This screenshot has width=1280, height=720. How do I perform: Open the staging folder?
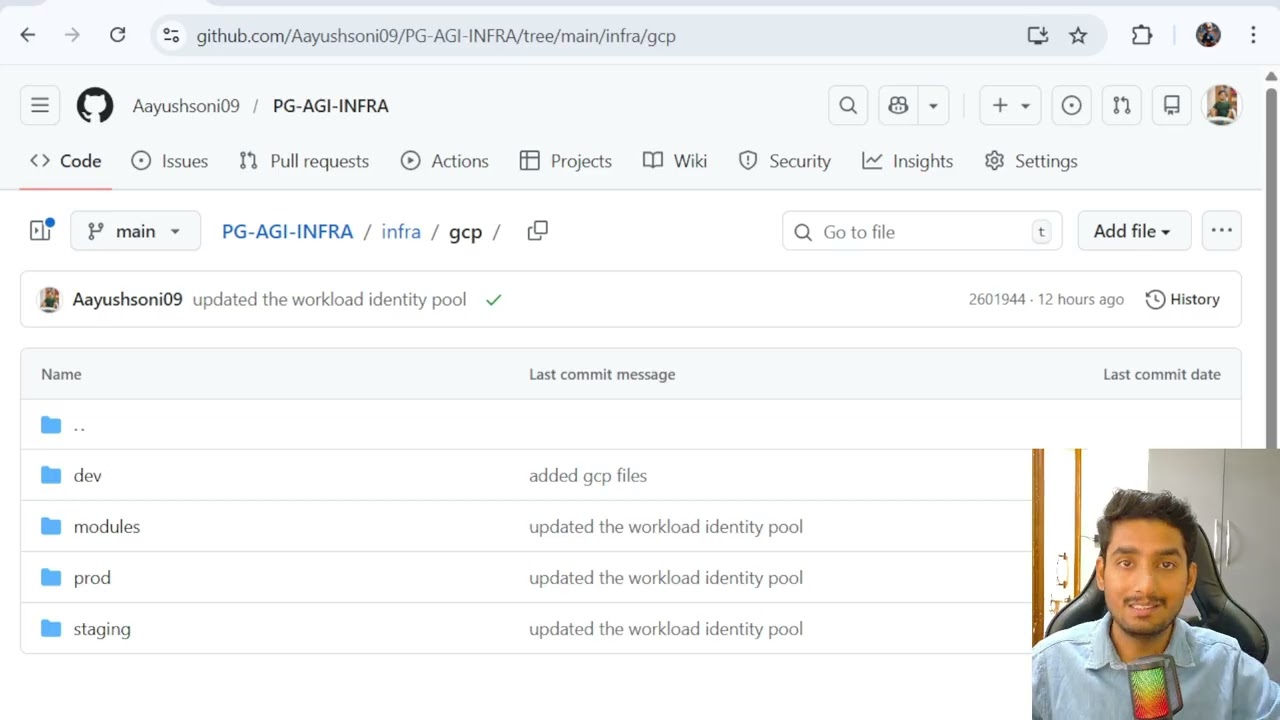(102, 629)
